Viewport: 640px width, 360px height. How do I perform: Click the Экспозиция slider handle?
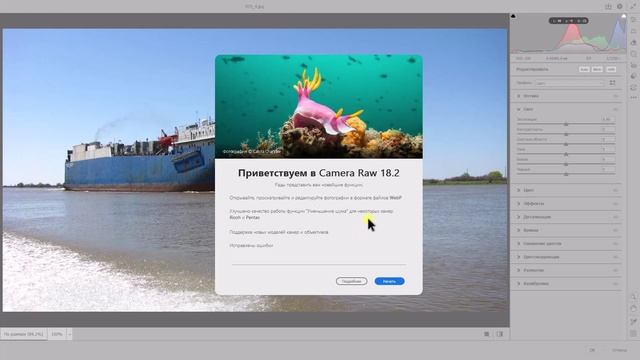566,124
